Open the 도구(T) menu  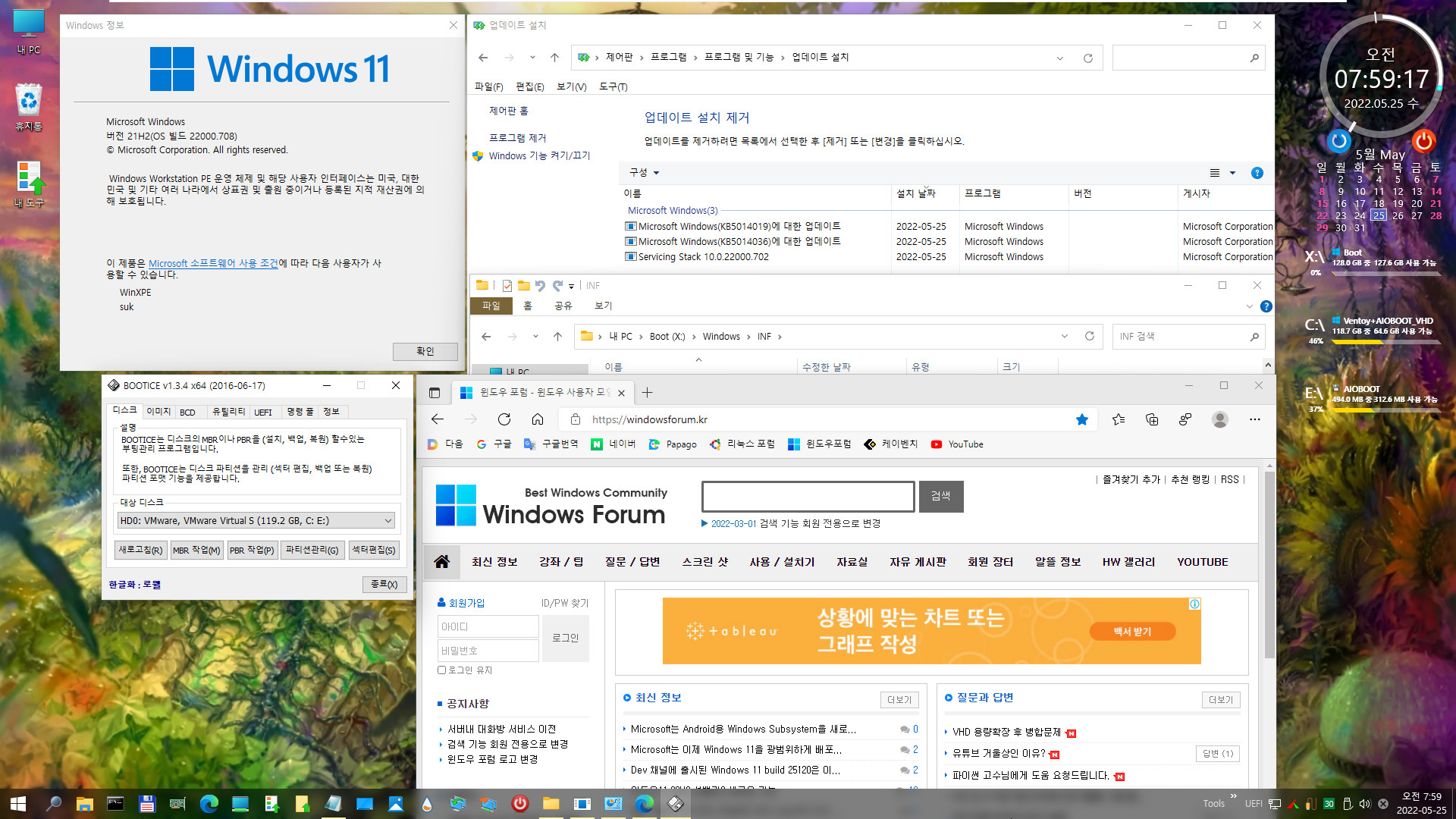click(613, 87)
